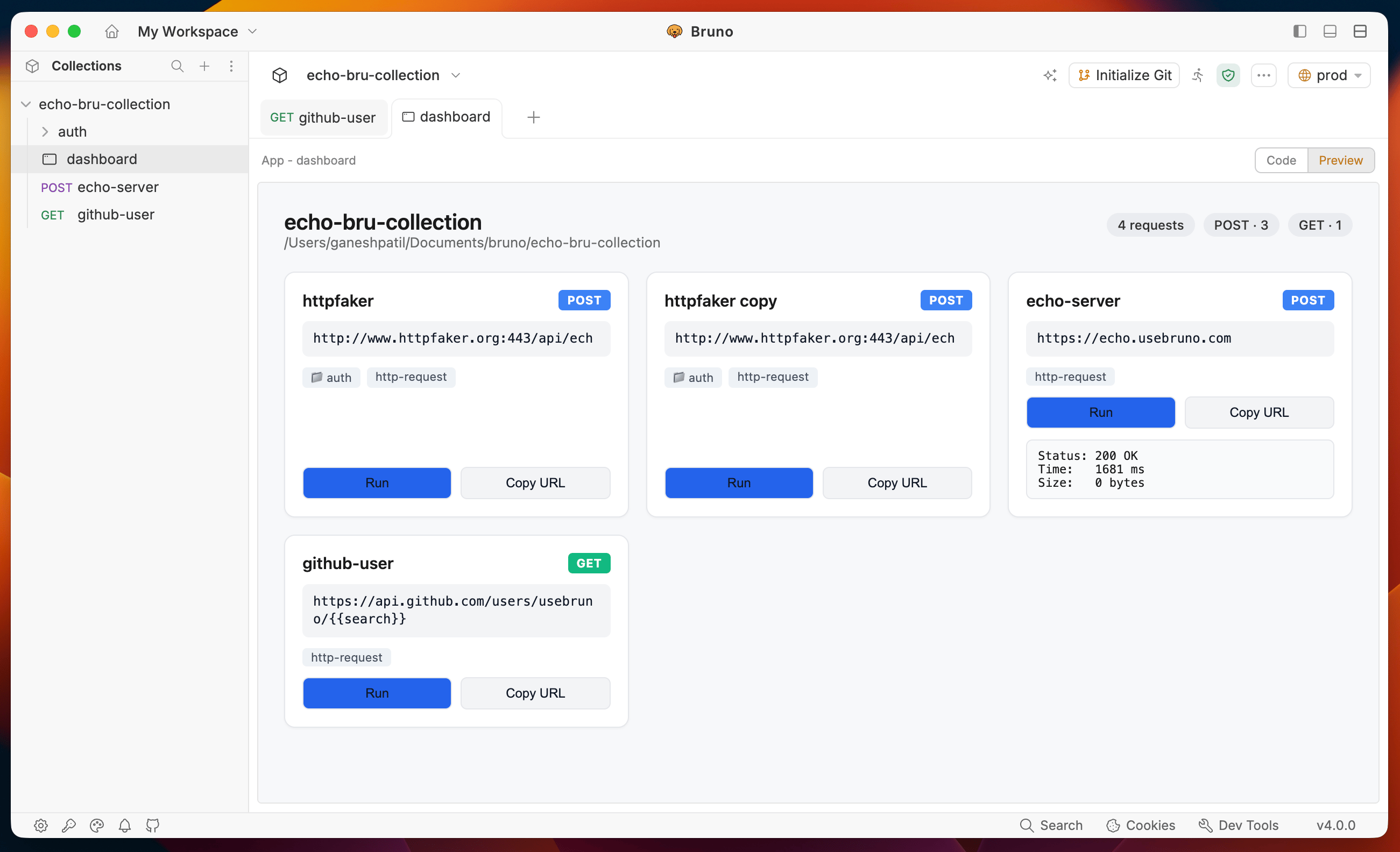
Task: Open the prod environment dropdown
Action: coord(1329,75)
